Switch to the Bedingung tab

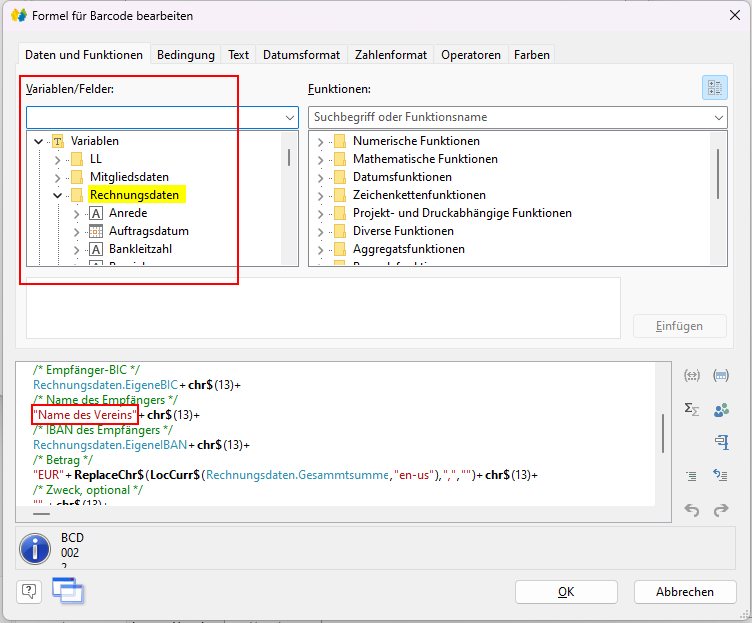pyautogui.click(x=186, y=55)
